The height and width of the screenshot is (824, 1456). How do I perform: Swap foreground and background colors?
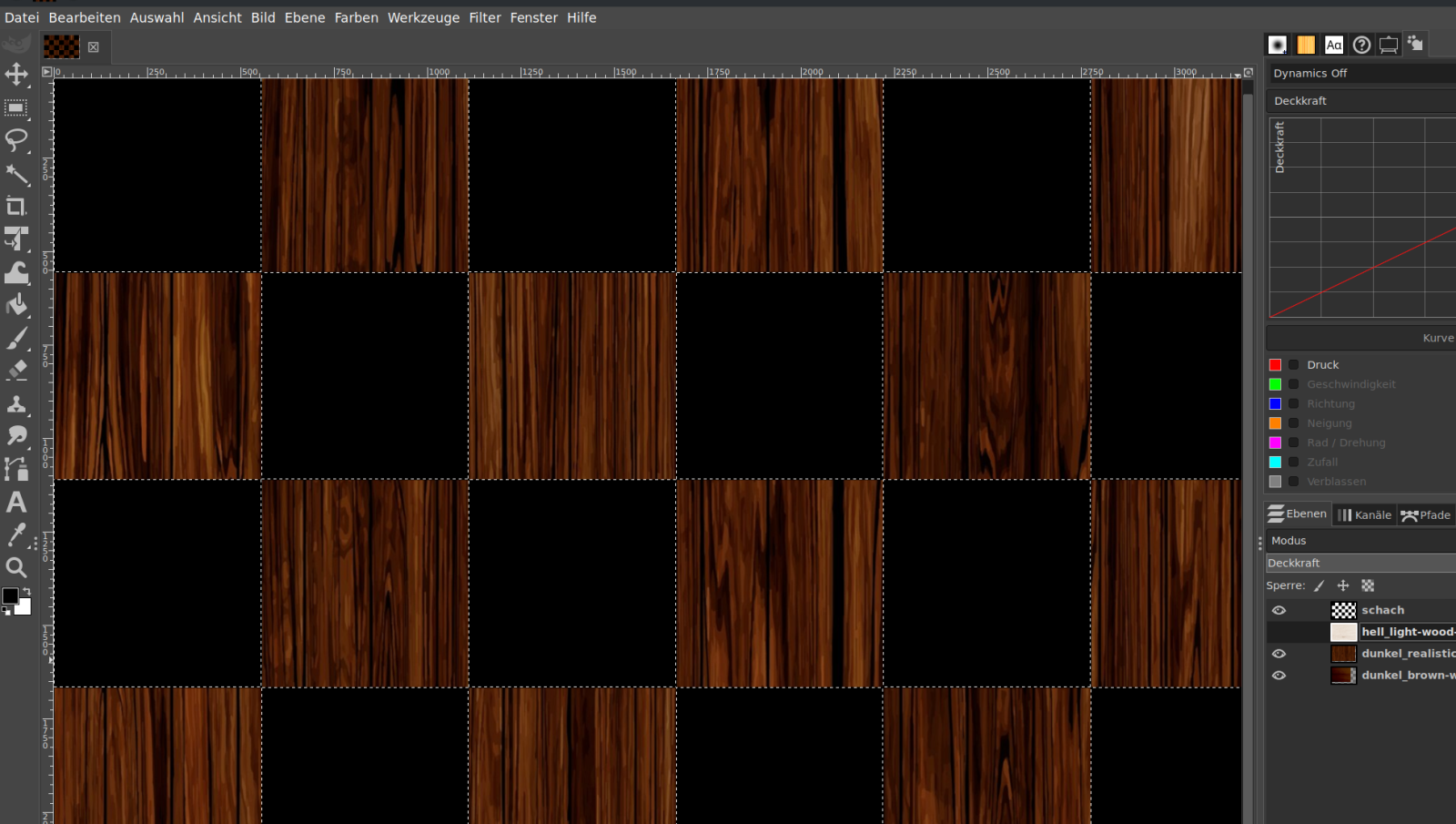pyautogui.click(x=26, y=592)
